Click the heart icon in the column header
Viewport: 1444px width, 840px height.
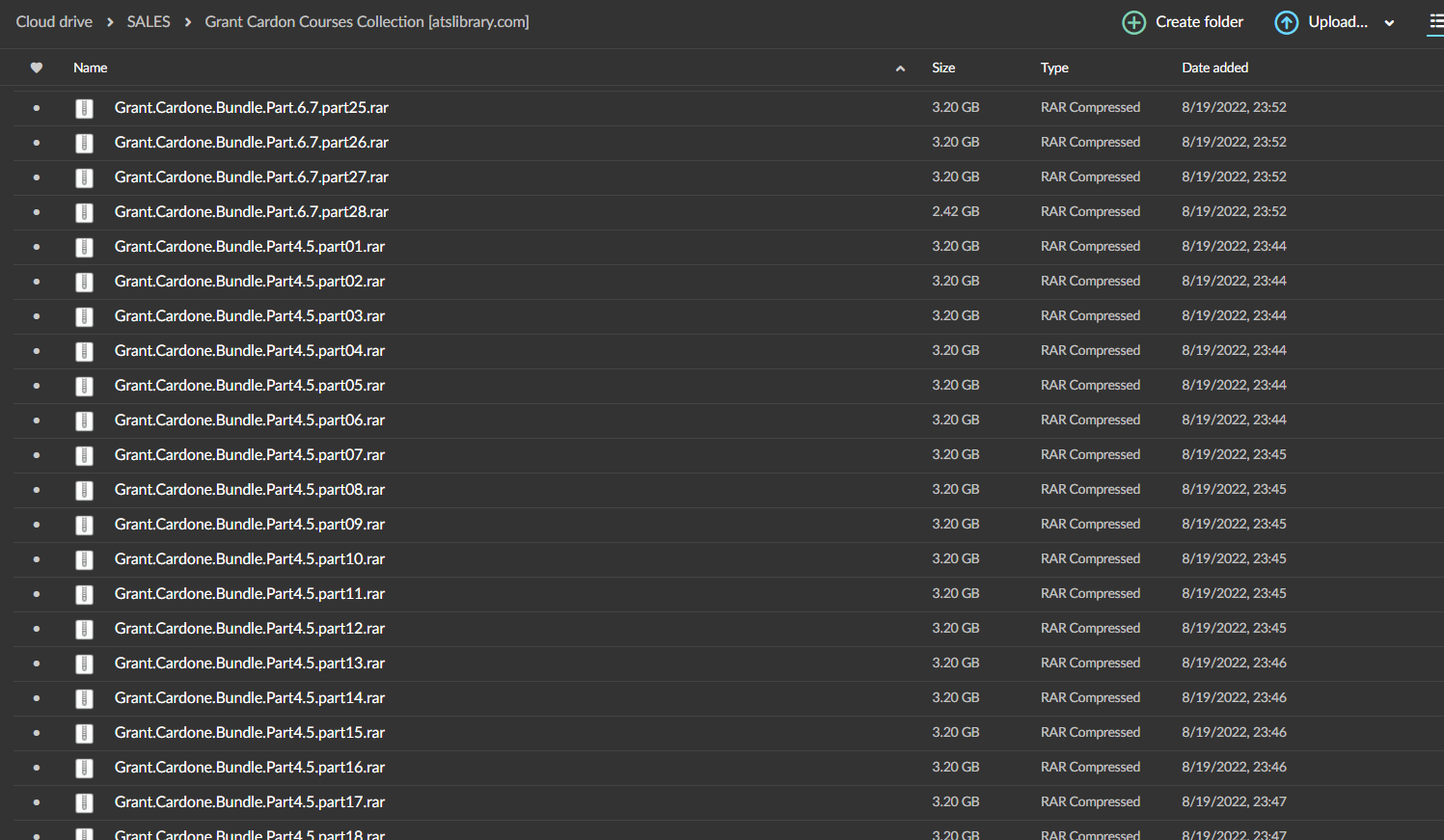coord(36,68)
